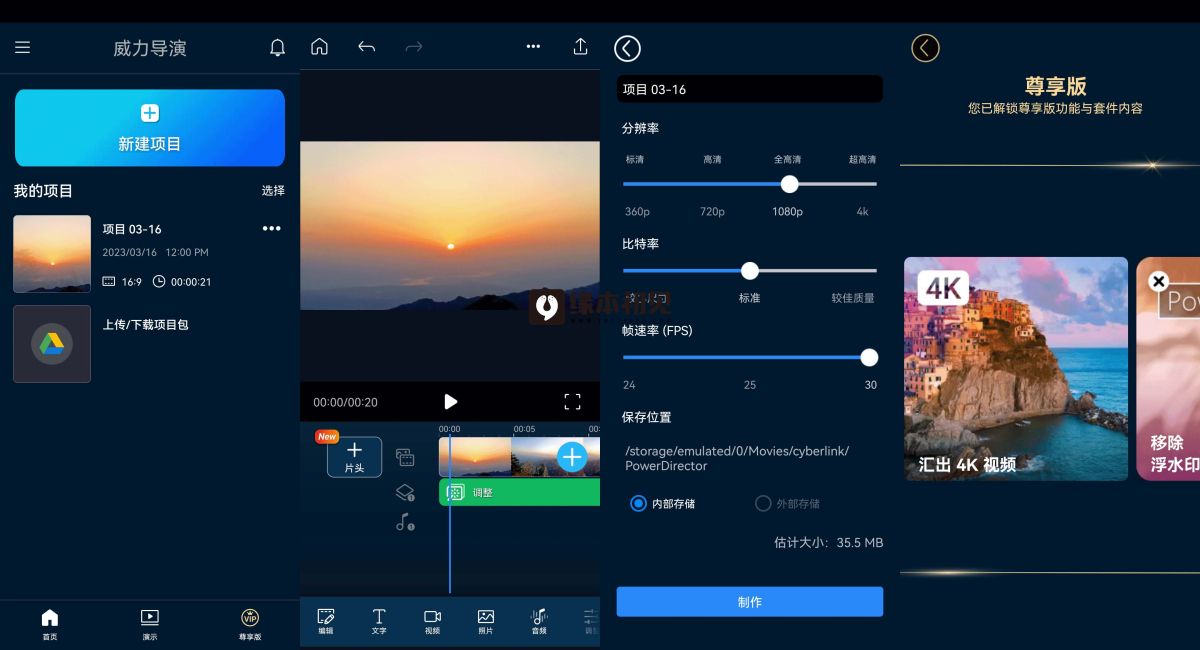Select 较佳质量 bitrate option

(853, 298)
